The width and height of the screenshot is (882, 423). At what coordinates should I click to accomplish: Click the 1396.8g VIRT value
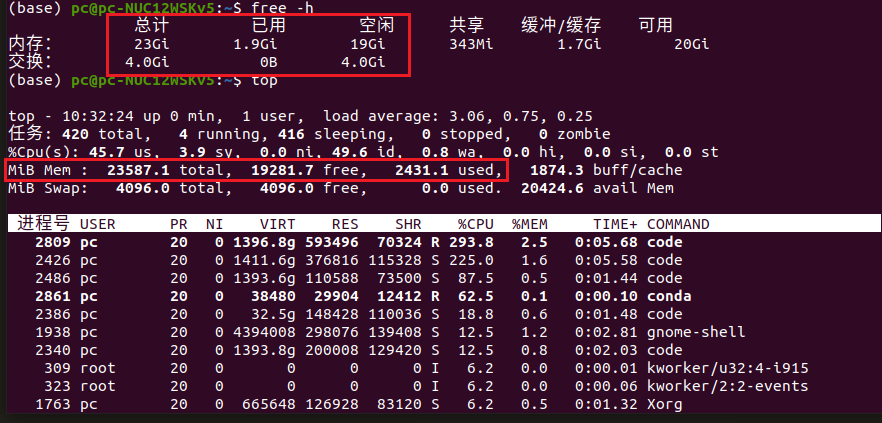pos(264,242)
